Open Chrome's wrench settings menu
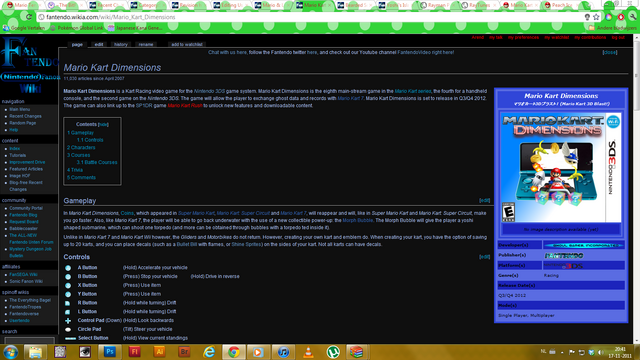 tap(632, 17)
